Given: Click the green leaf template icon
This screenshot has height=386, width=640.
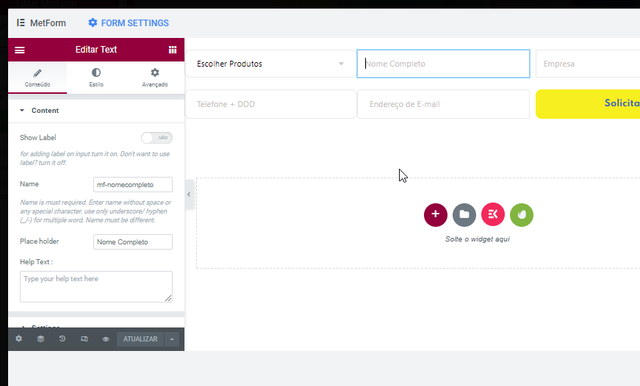Looking at the screenshot, I should (522, 215).
